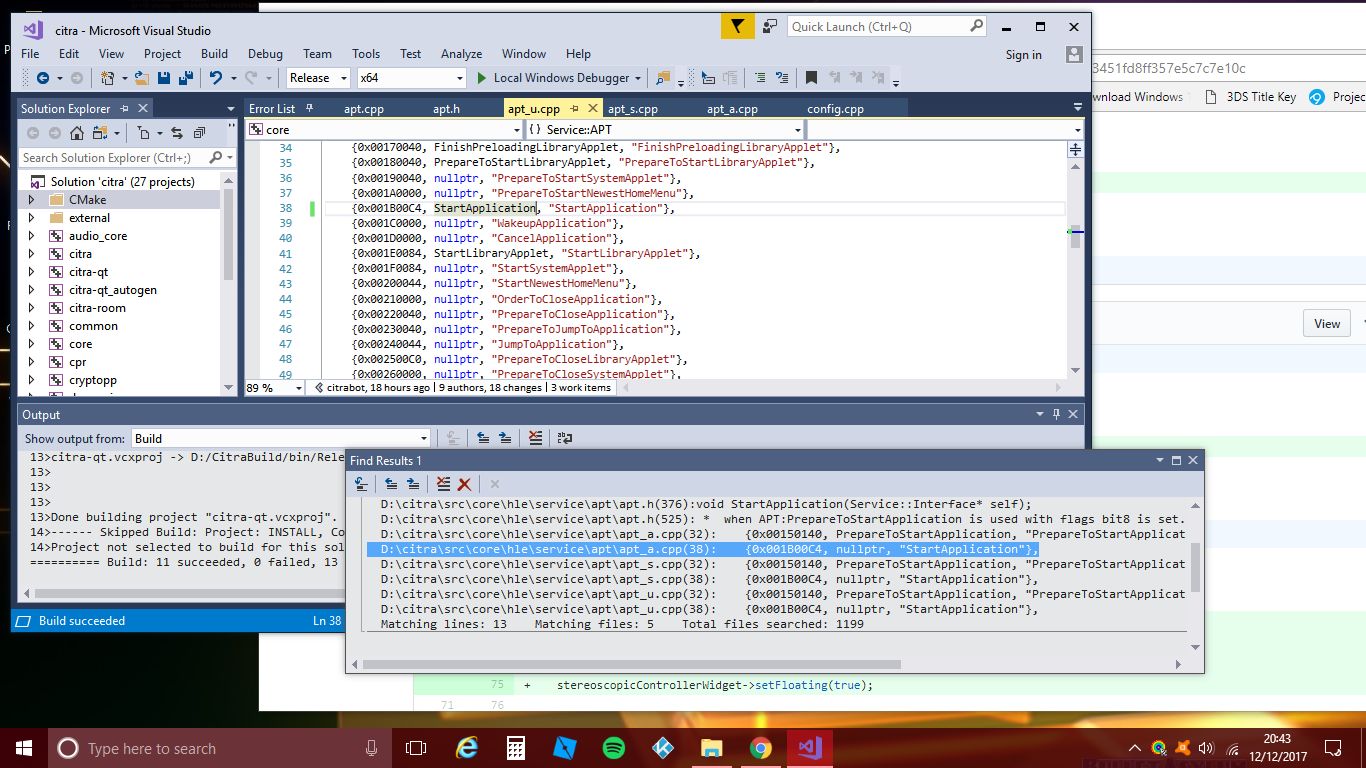Open Chrome from the taskbar
The width and height of the screenshot is (1366, 768).
coord(761,748)
